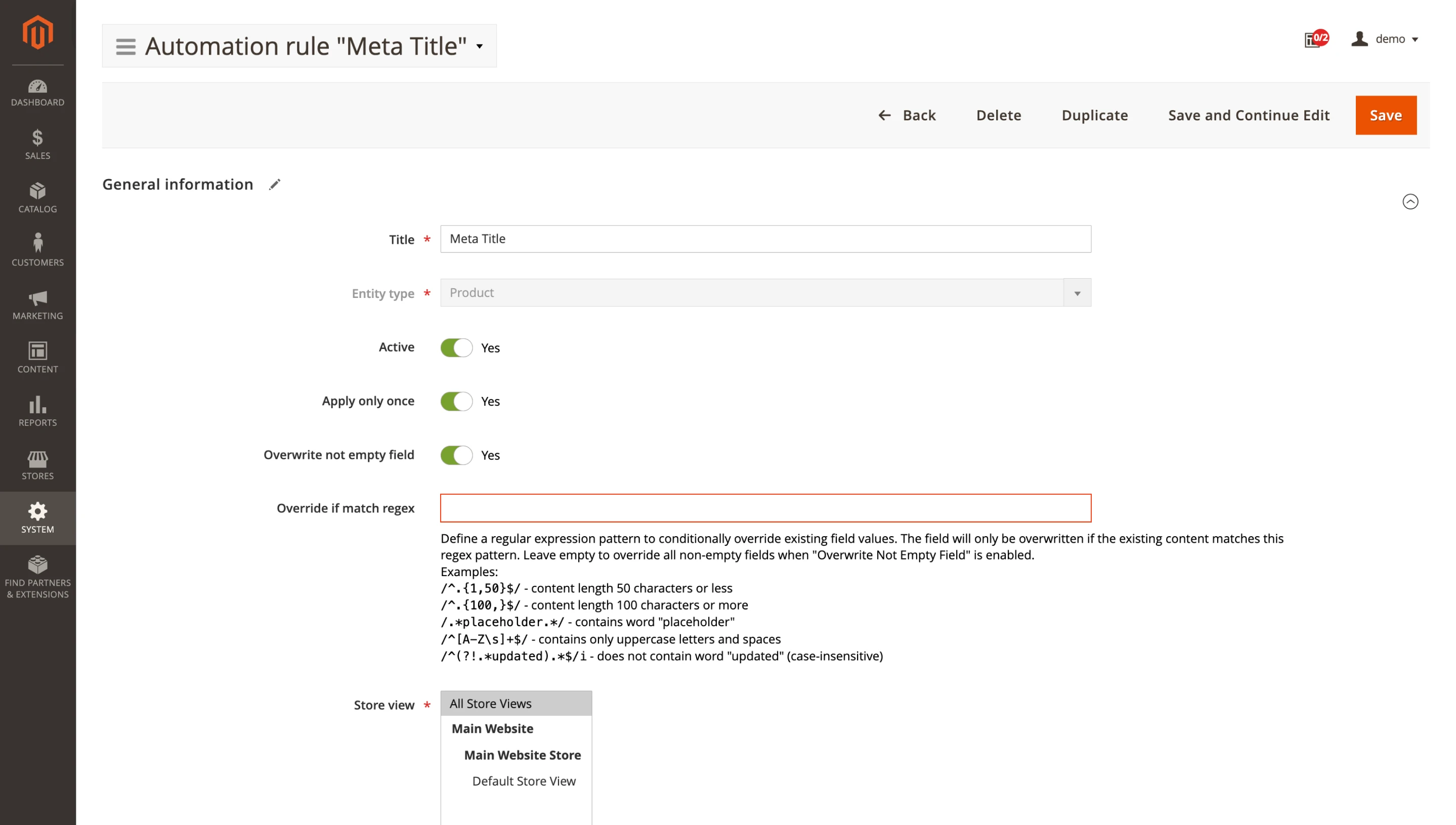1456x825 pixels.
Task: Open the Entity type dropdown
Action: pos(1077,292)
